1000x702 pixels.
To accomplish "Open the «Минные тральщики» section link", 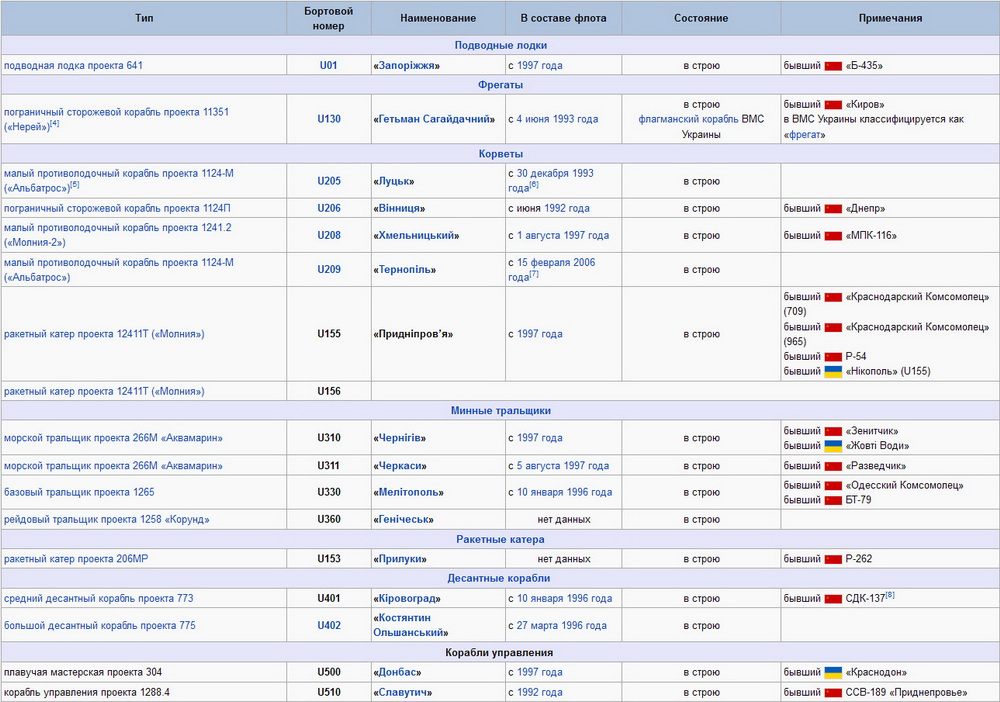I will tap(501, 411).
